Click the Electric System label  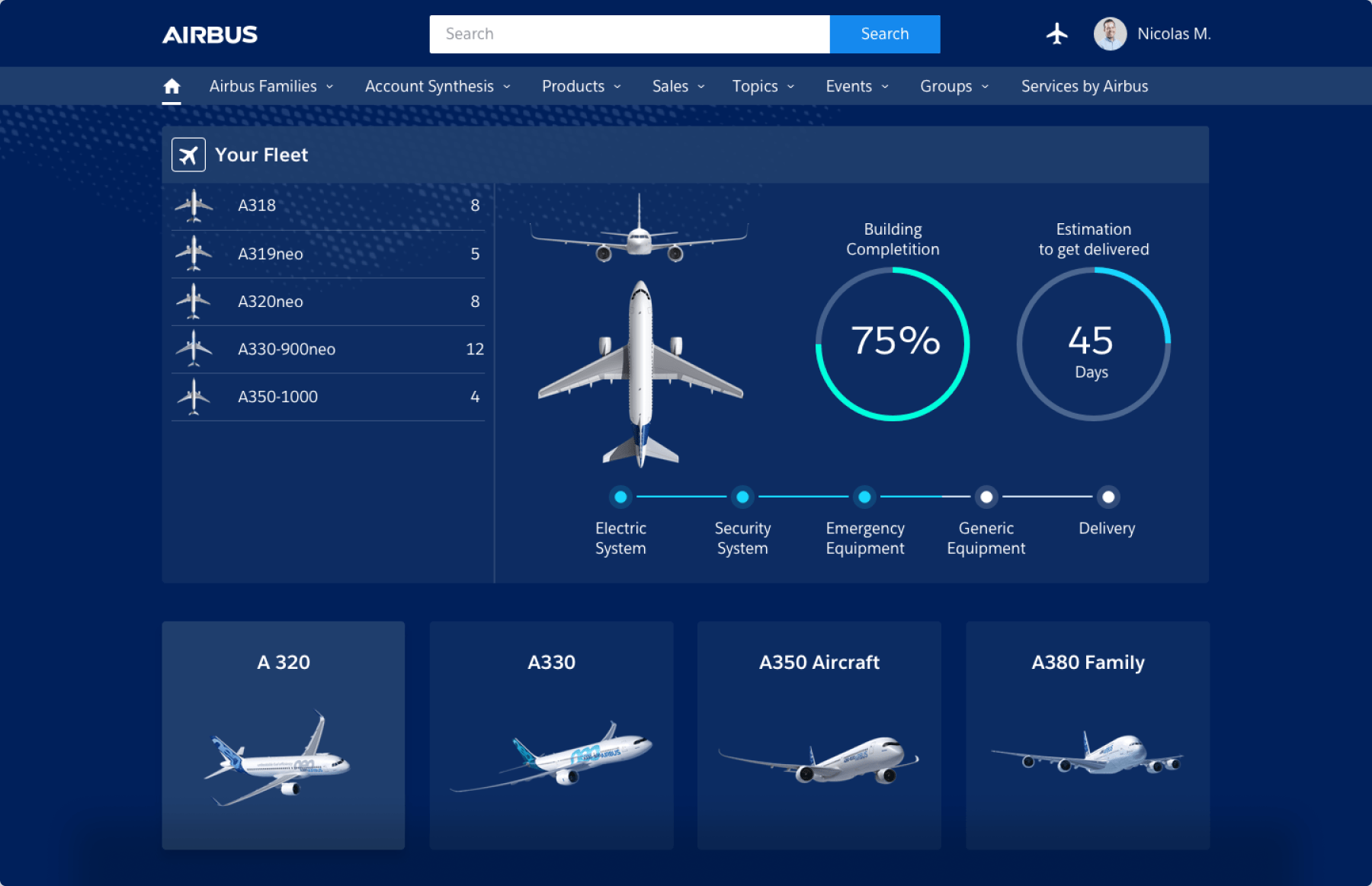click(620, 538)
